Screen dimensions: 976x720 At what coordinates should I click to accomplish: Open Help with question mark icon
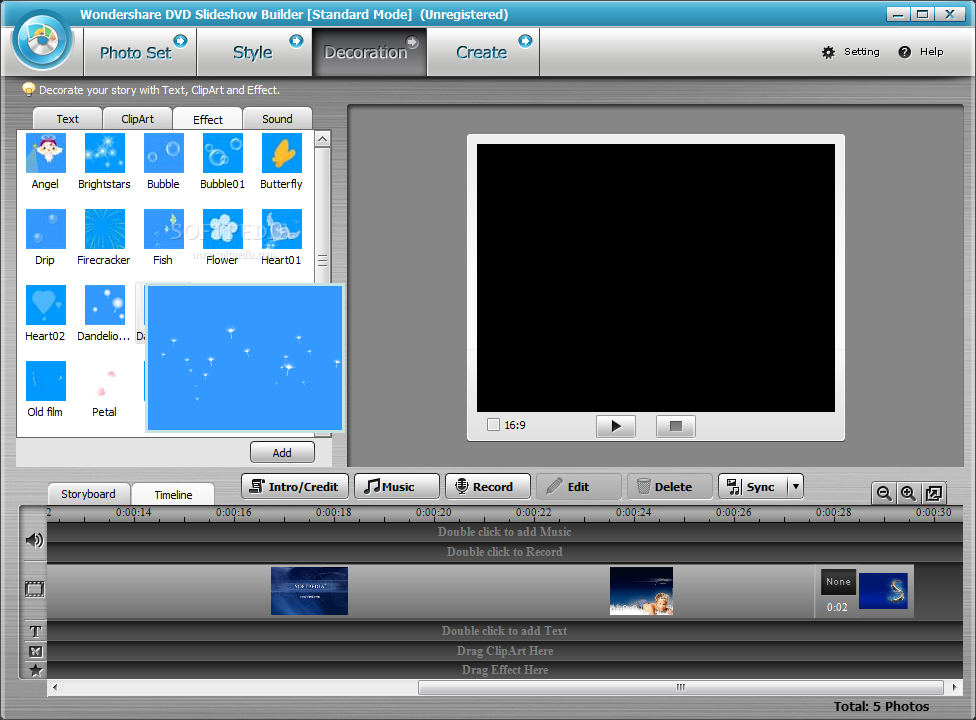pyautogui.click(x=904, y=52)
